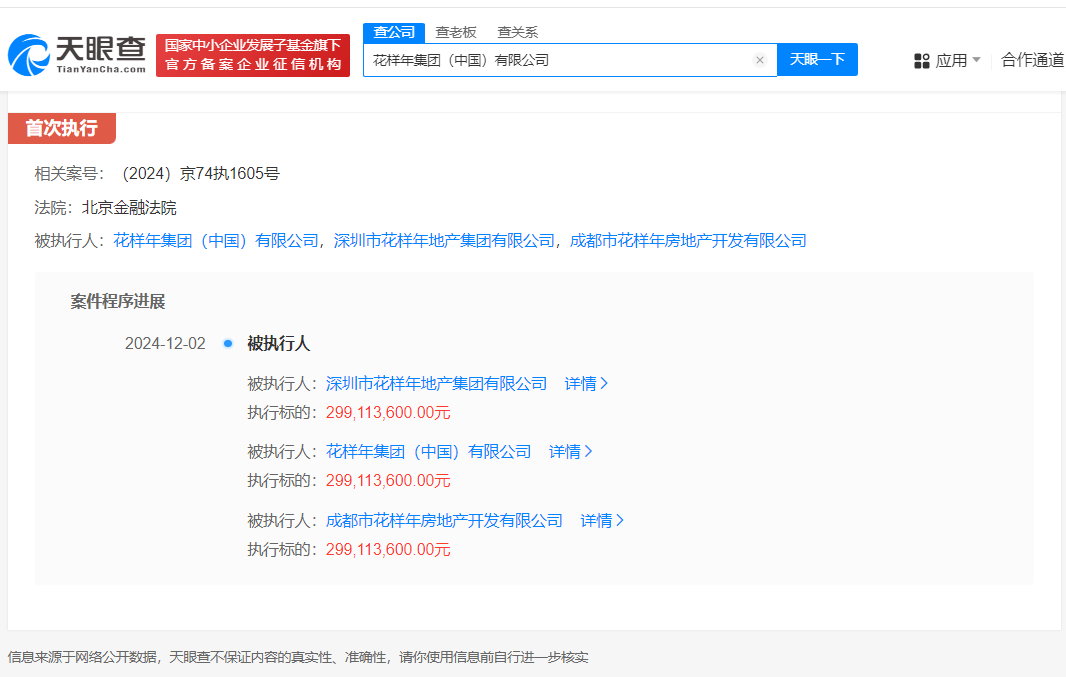Screen dimensions: 1066x677
Task: Open 深圳市花样年地产集团有限公司 link in case progress
Action: tap(436, 383)
